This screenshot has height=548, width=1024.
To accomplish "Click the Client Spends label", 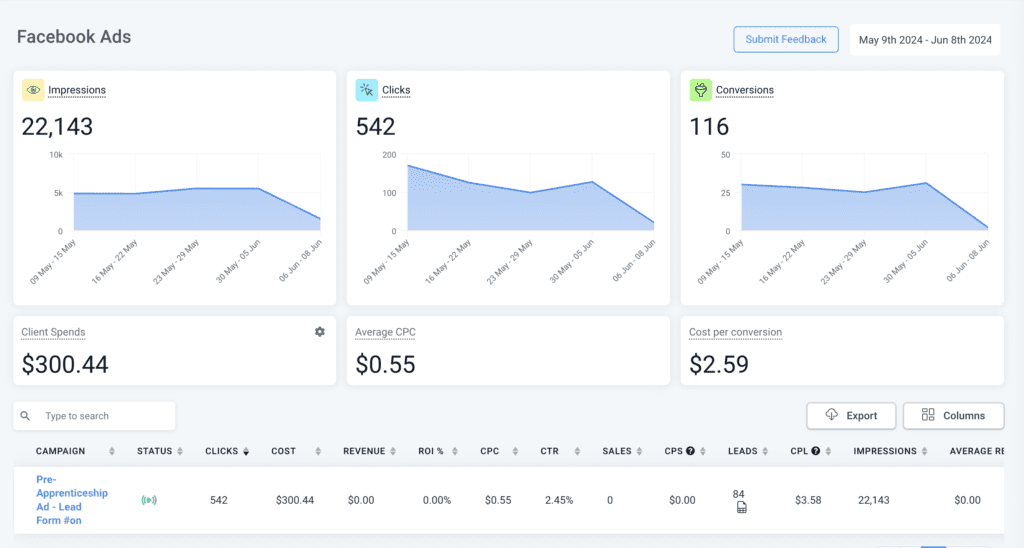I will 53,332.
